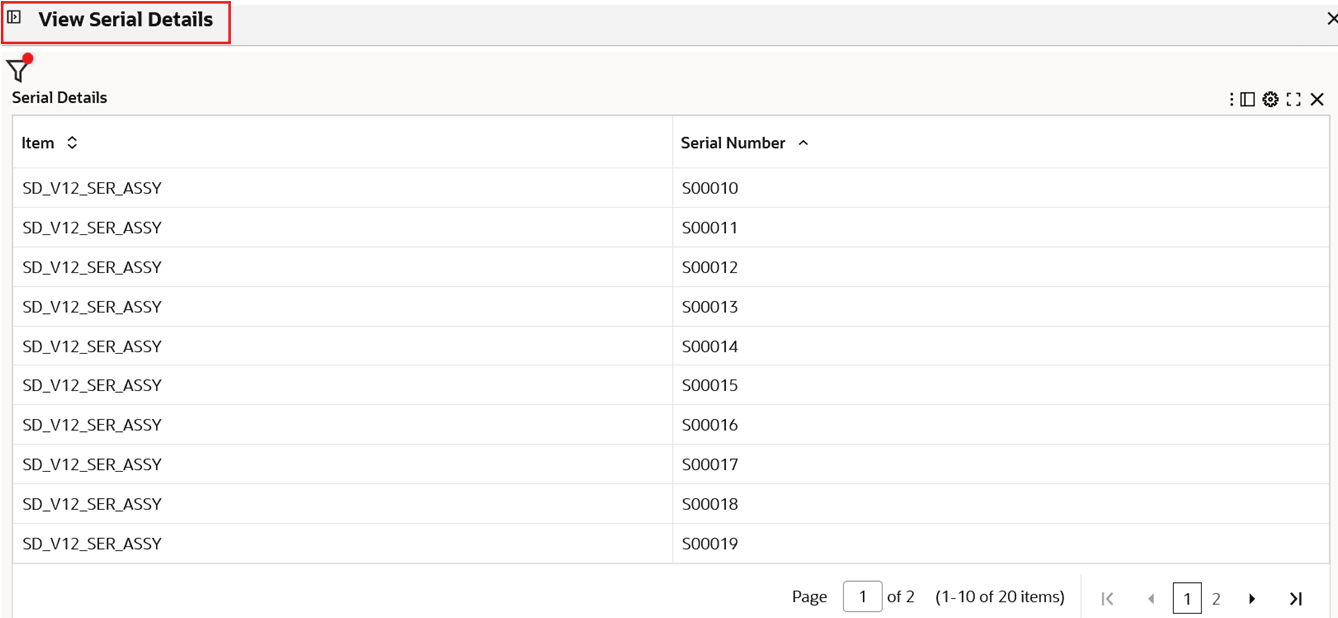Close the View Serial Details drawer

(1331, 18)
